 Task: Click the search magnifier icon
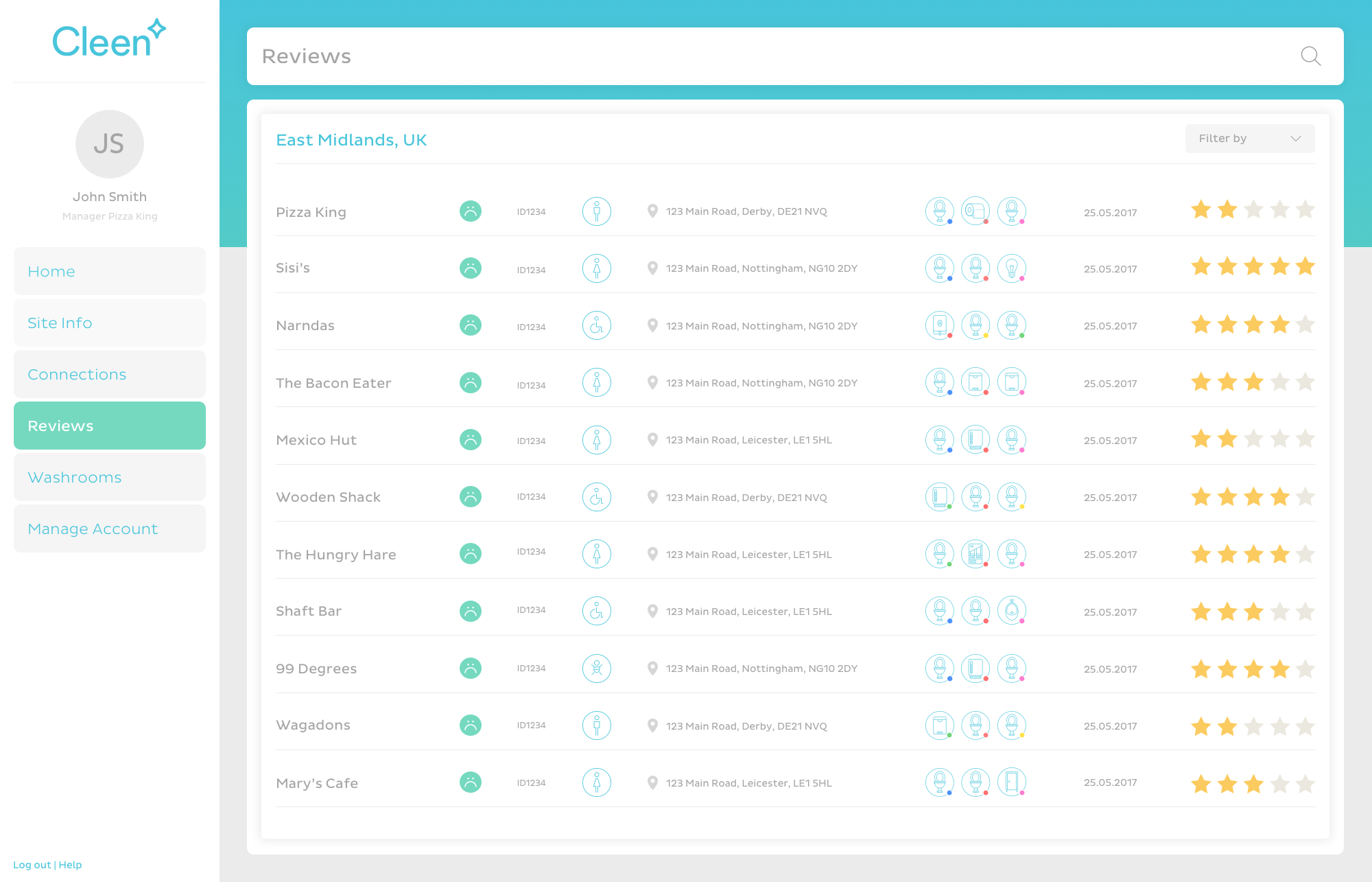click(1310, 56)
